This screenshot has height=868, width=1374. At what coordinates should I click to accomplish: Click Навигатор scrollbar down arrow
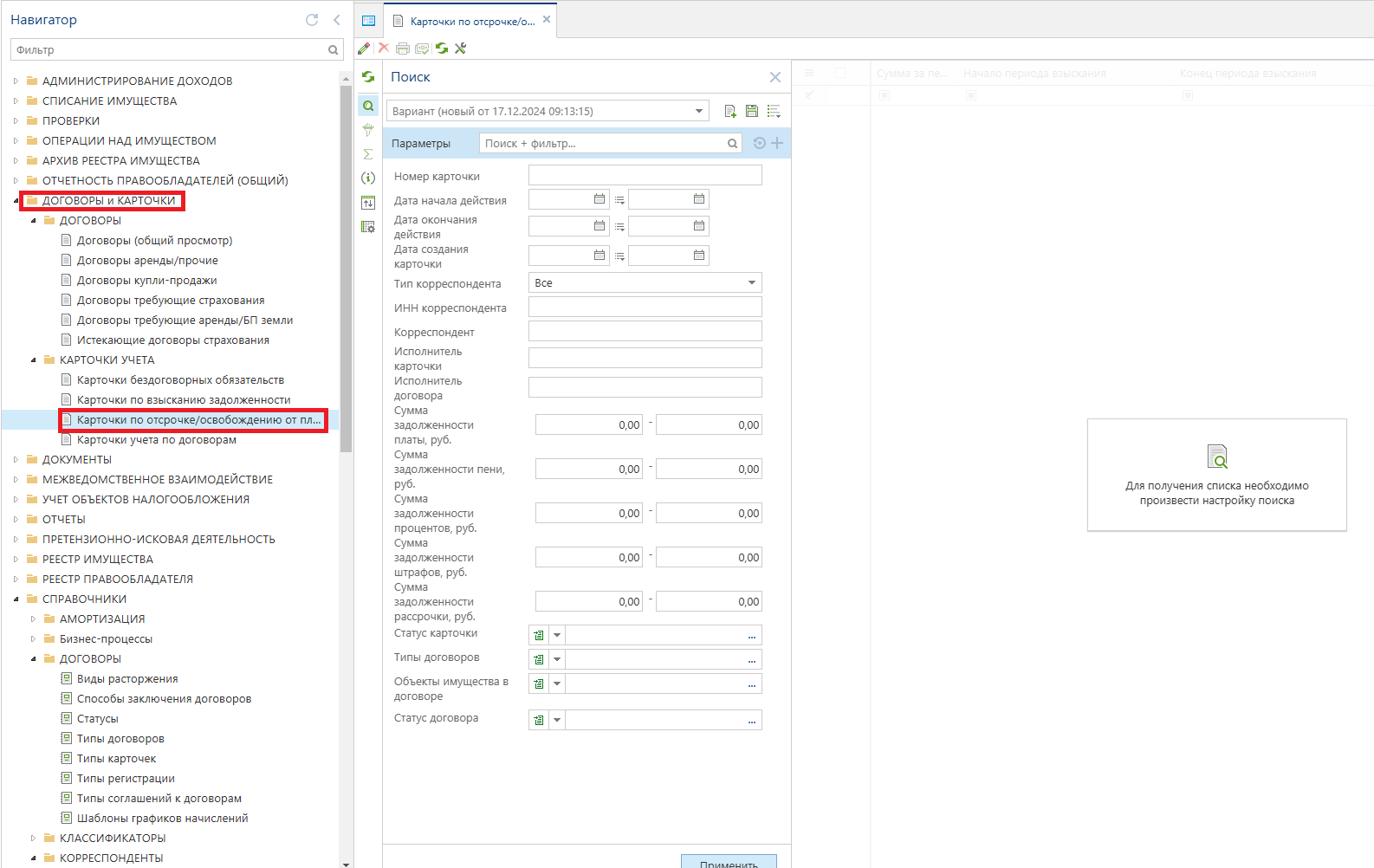tap(347, 863)
